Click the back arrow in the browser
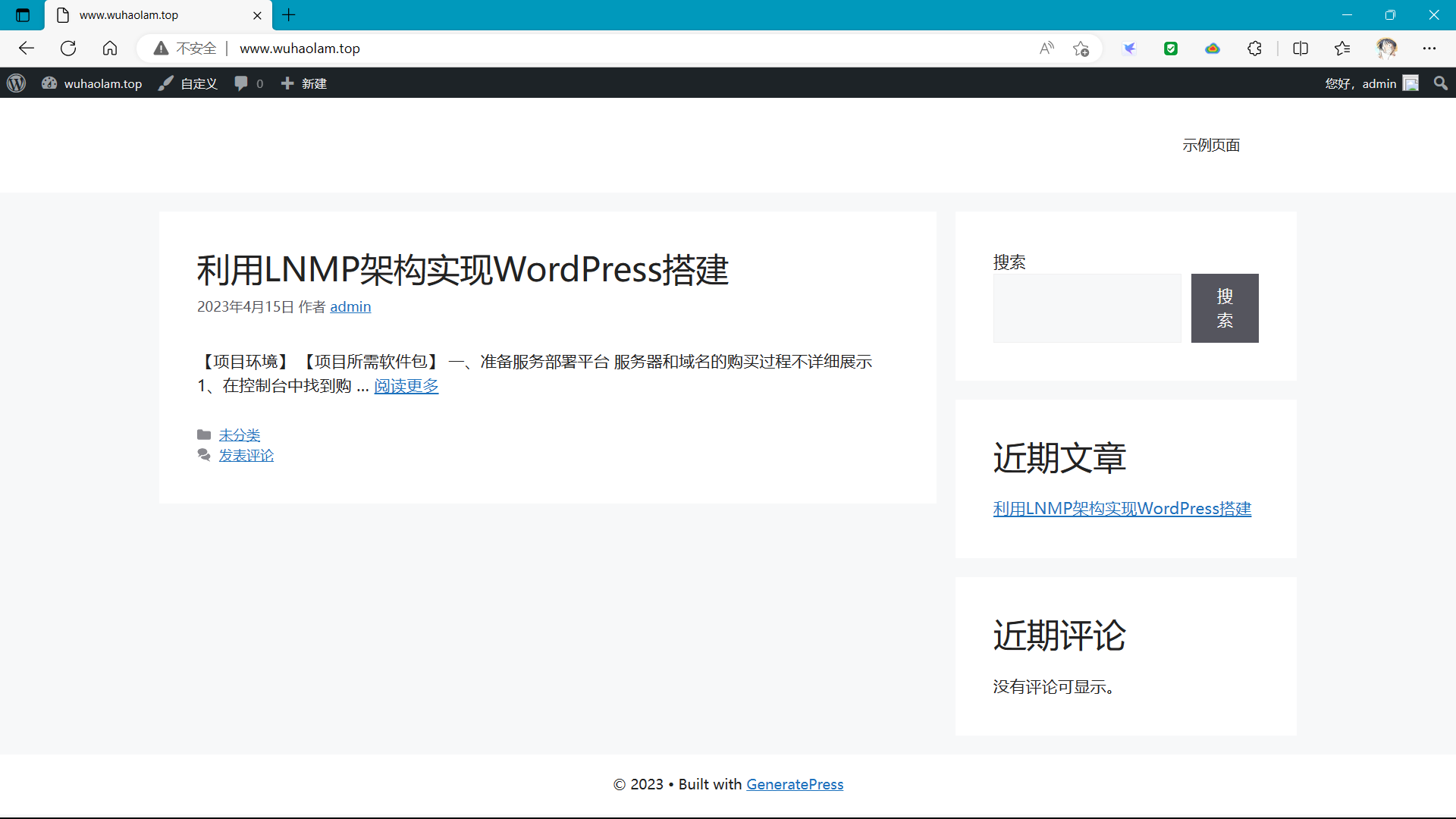This screenshot has height=819, width=1456. coord(27,49)
